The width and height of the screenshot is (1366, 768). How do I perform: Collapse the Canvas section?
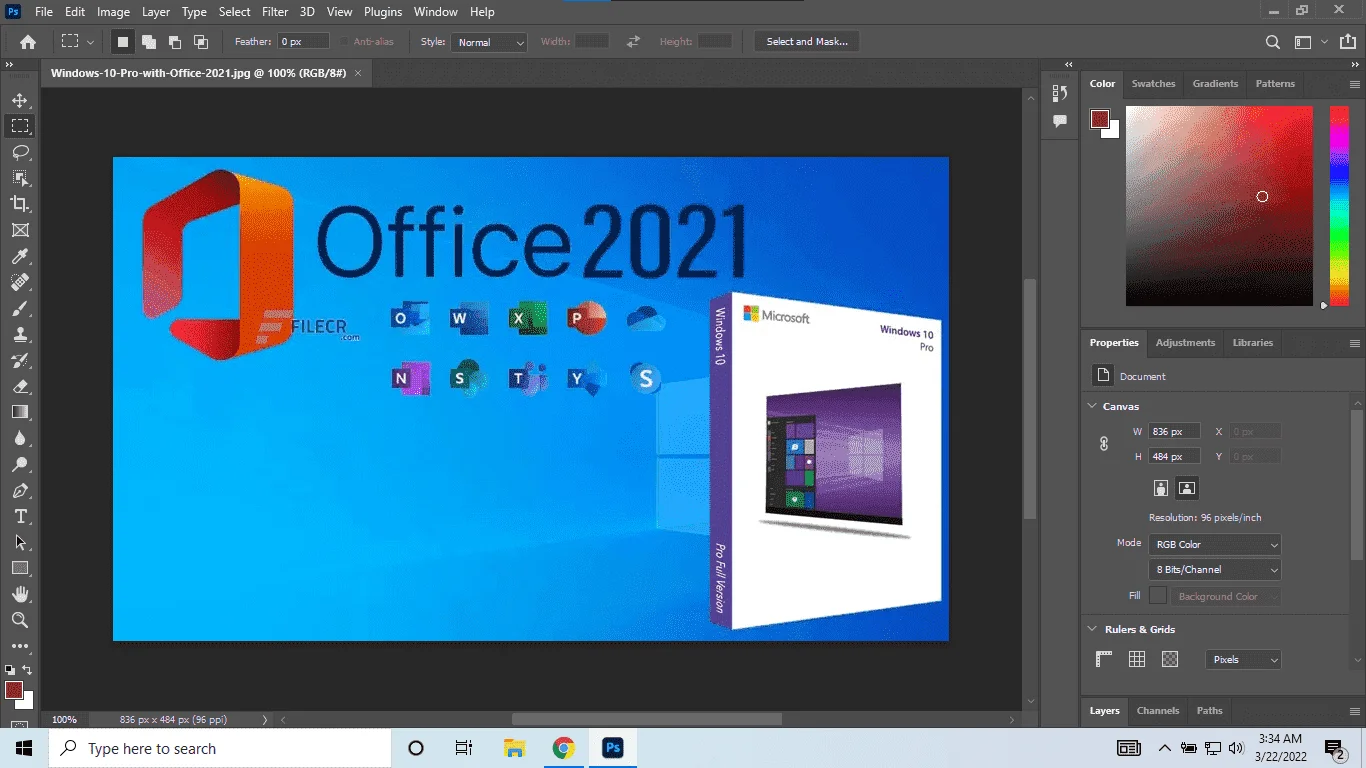[x=1092, y=406]
